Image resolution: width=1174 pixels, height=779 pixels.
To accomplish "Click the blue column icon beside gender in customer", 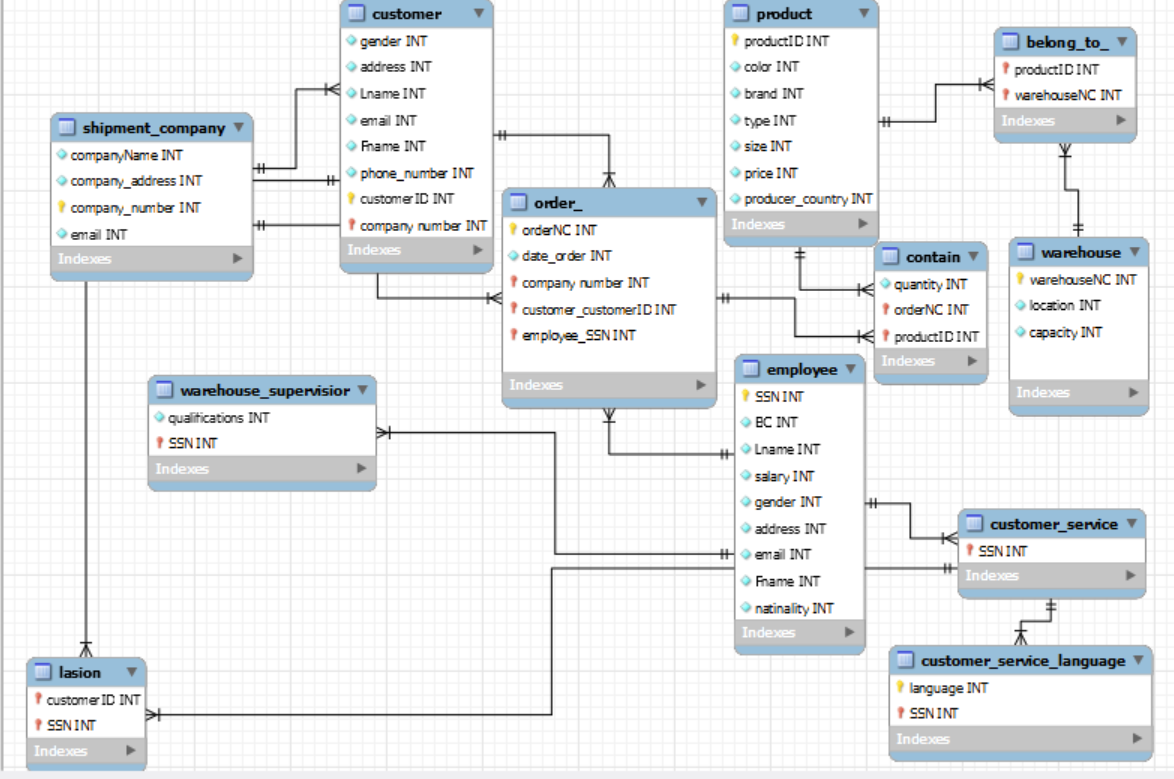I will [349, 41].
